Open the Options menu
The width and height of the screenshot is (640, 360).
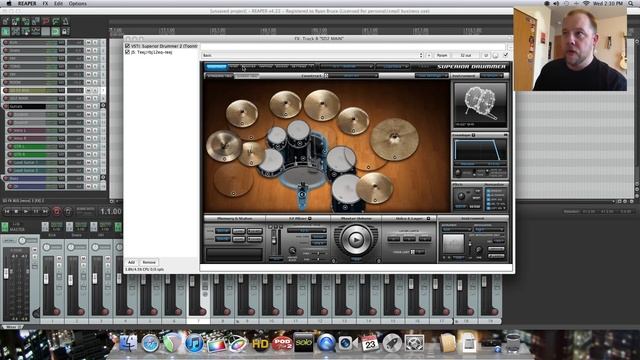tap(78, 3)
